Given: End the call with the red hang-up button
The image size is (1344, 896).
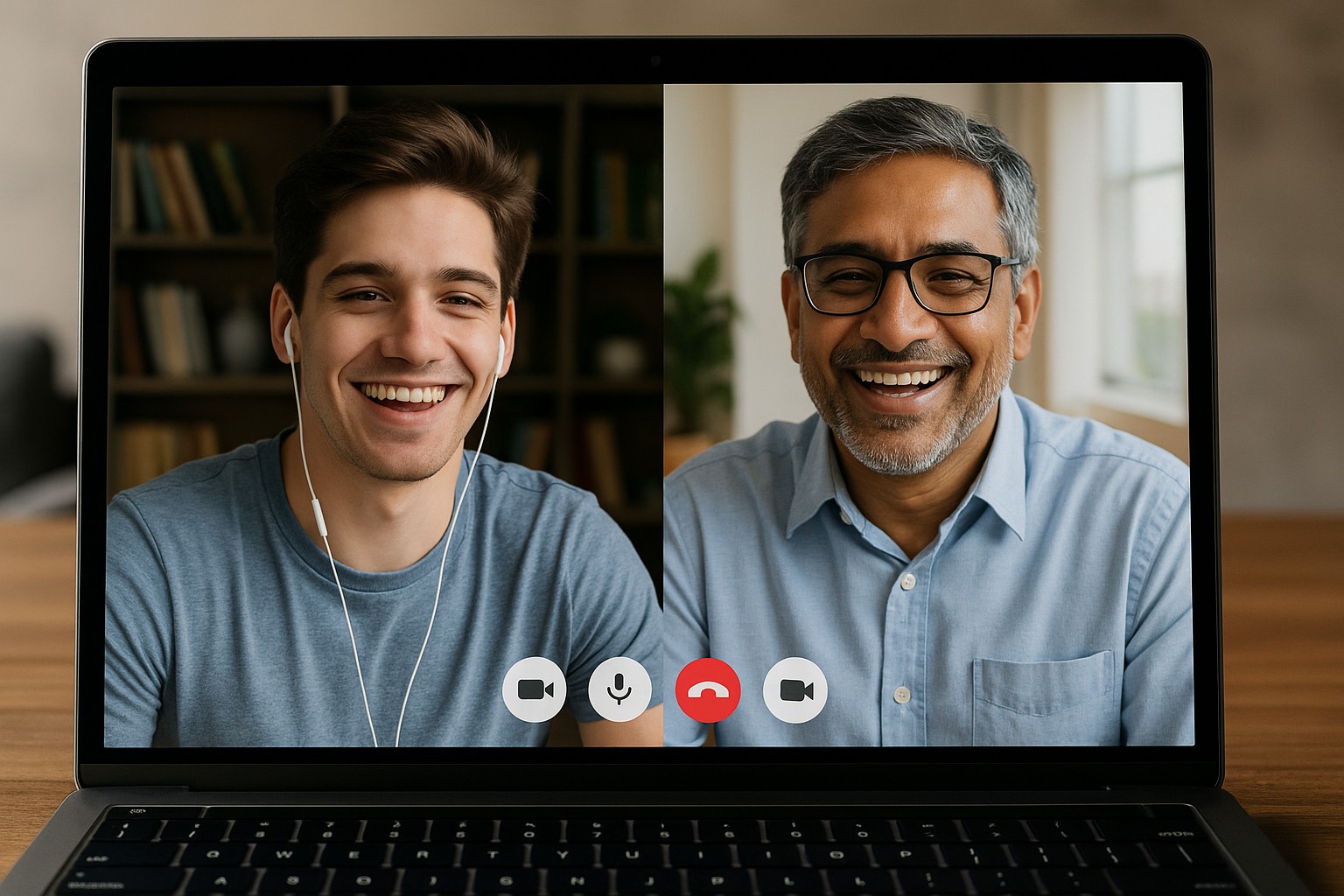Looking at the screenshot, I should pos(708,689).
